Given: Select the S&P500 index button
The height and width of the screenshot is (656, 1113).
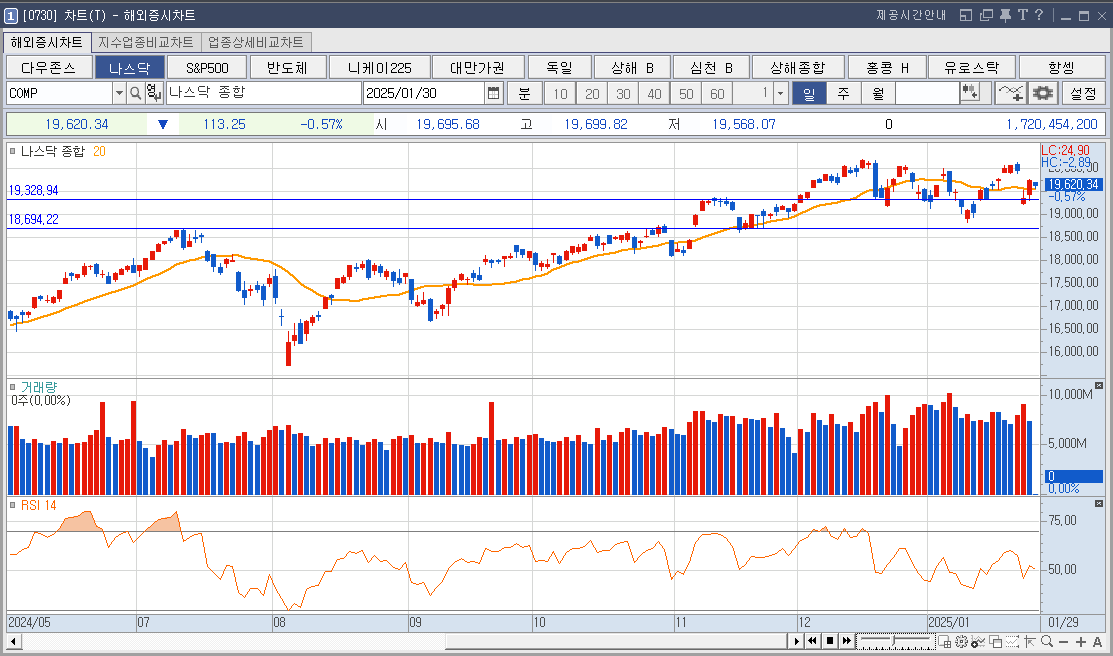Looking at the screenshot, I should click(207, 67).
